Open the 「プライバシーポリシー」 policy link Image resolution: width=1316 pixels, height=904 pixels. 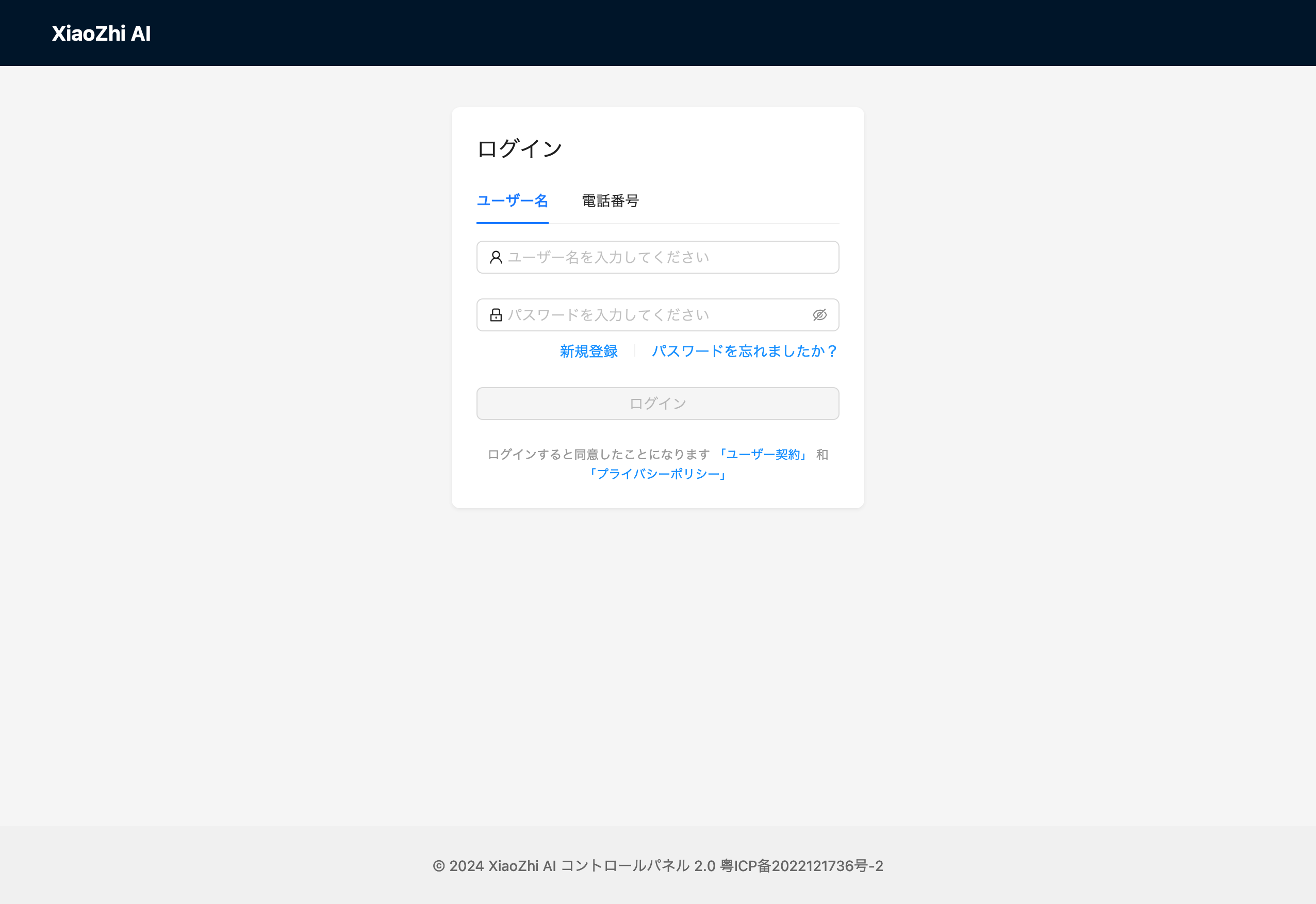[x=657, y=474]
